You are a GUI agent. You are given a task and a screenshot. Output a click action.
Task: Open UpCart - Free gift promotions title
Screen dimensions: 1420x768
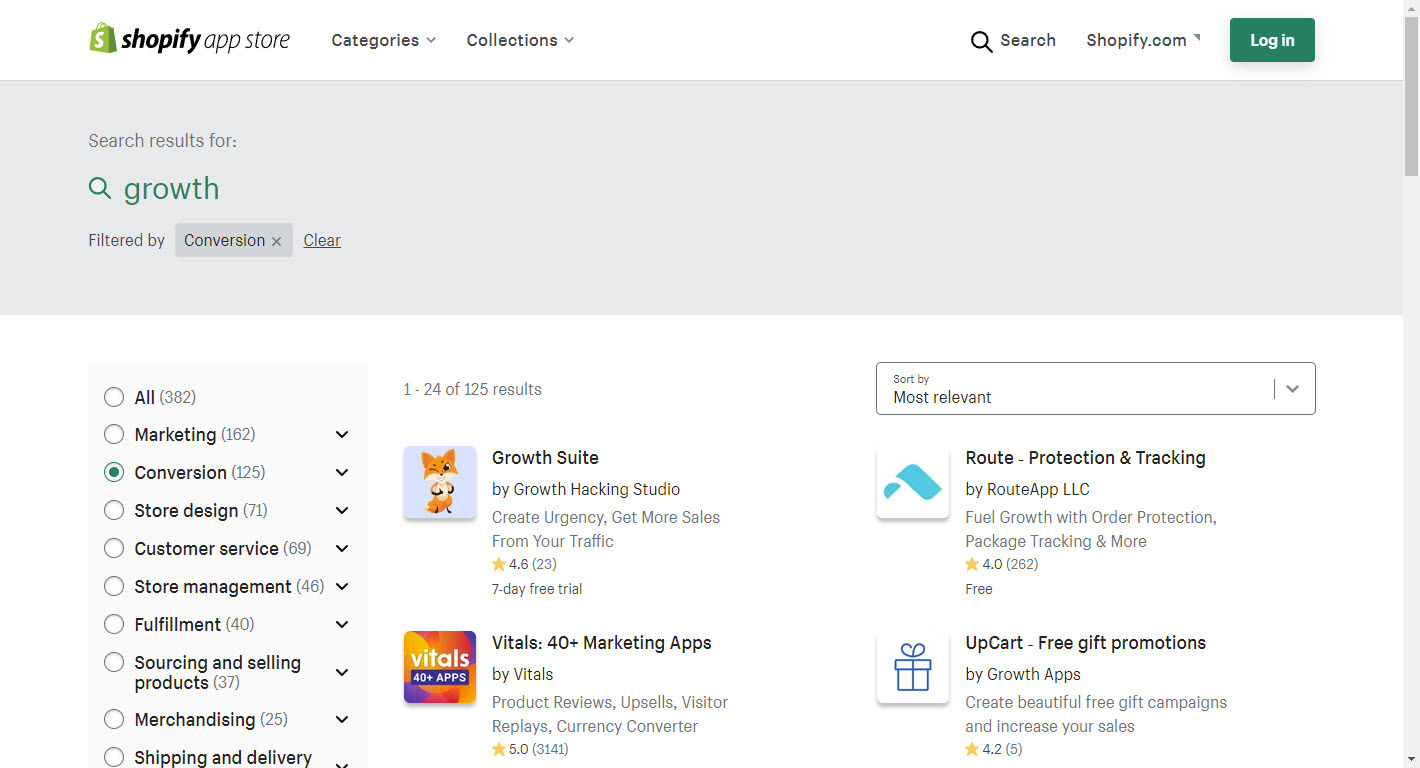pyautogui.click(x=1085, y=642)
